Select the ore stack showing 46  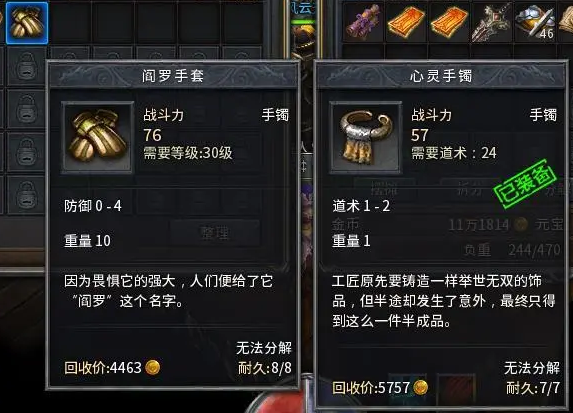tap(535, 22)
